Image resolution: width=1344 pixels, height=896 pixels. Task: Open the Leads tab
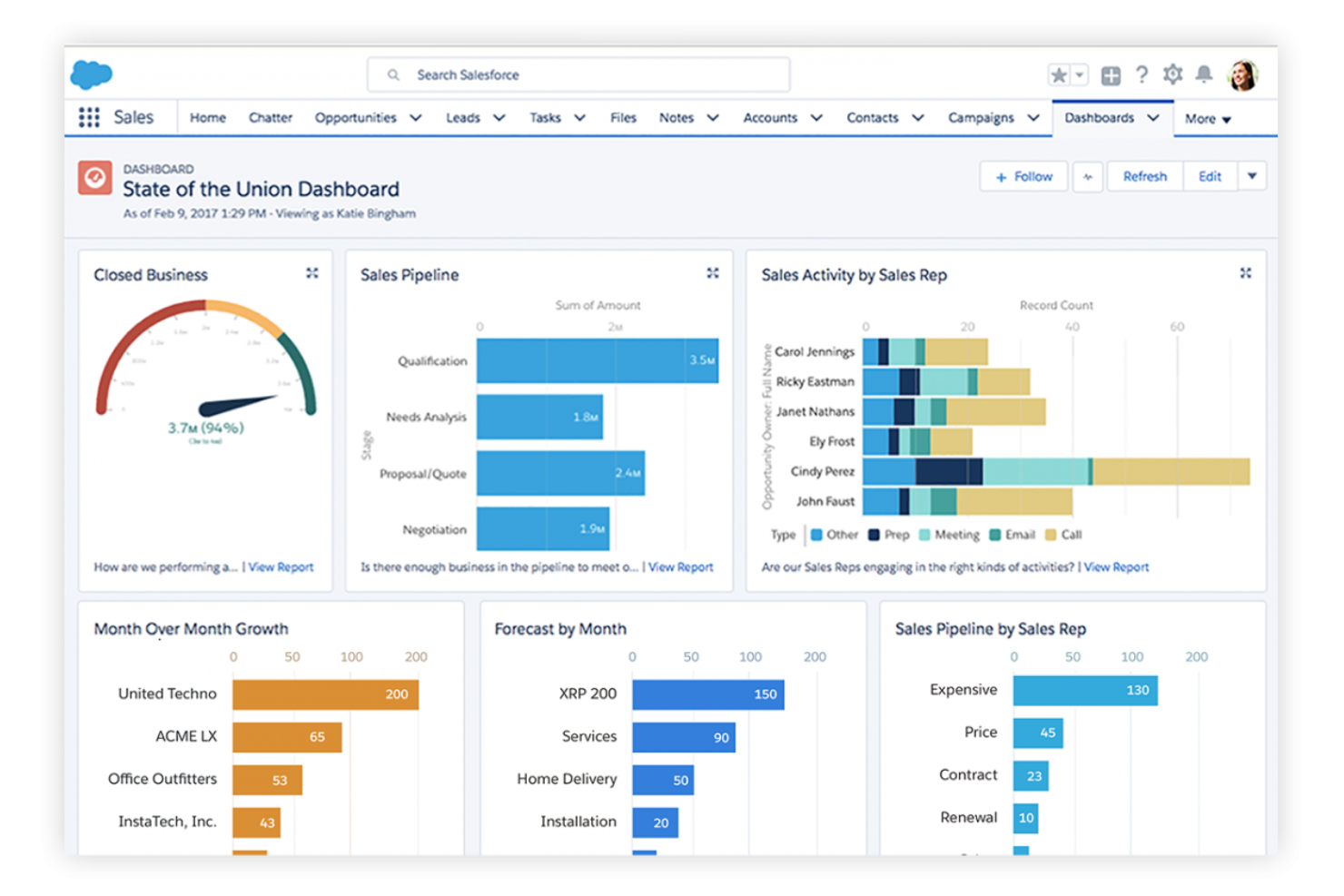pos(463,117)
